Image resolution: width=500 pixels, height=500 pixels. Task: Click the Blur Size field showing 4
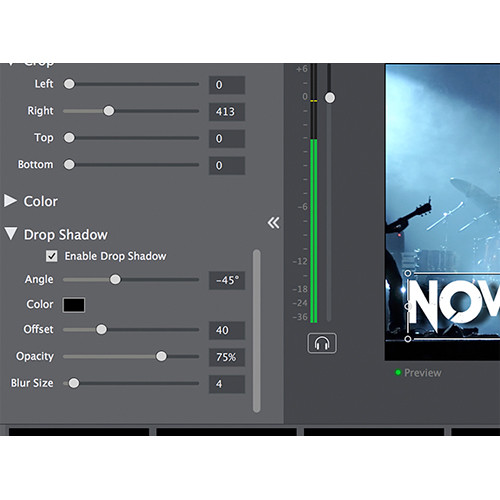[x=227, y=384]
